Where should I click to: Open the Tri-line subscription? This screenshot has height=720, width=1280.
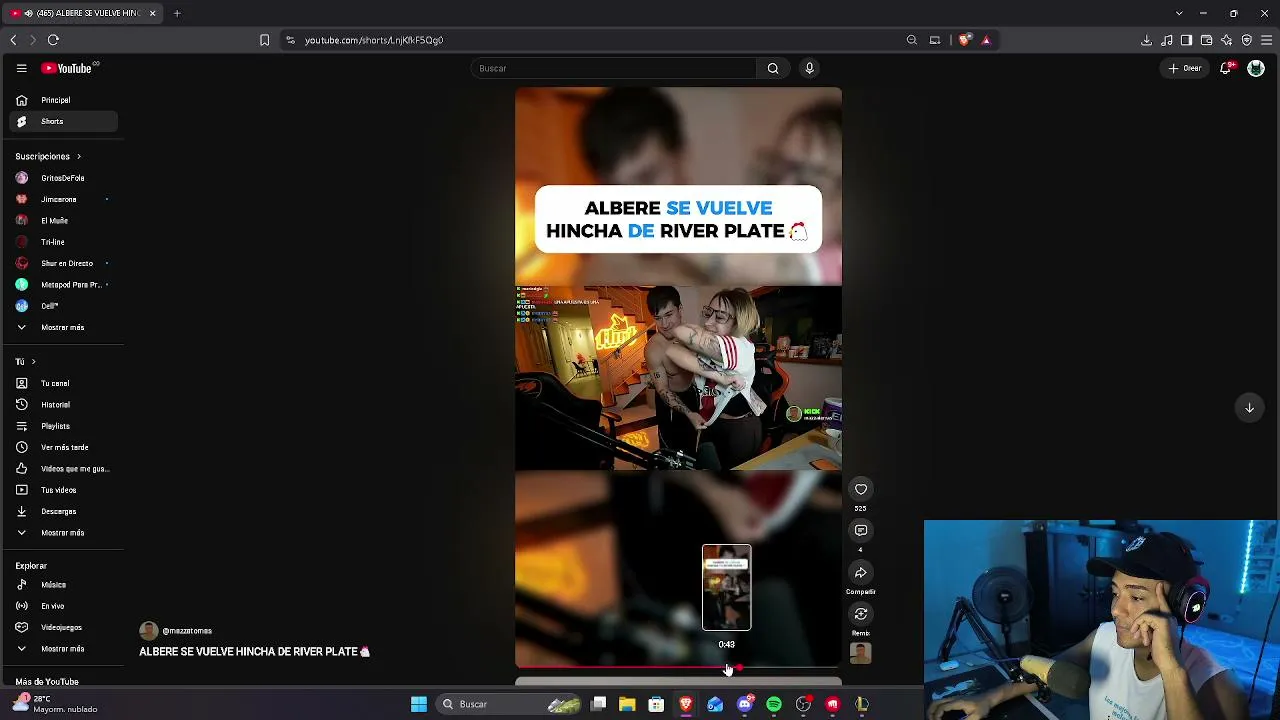point(64,242)
